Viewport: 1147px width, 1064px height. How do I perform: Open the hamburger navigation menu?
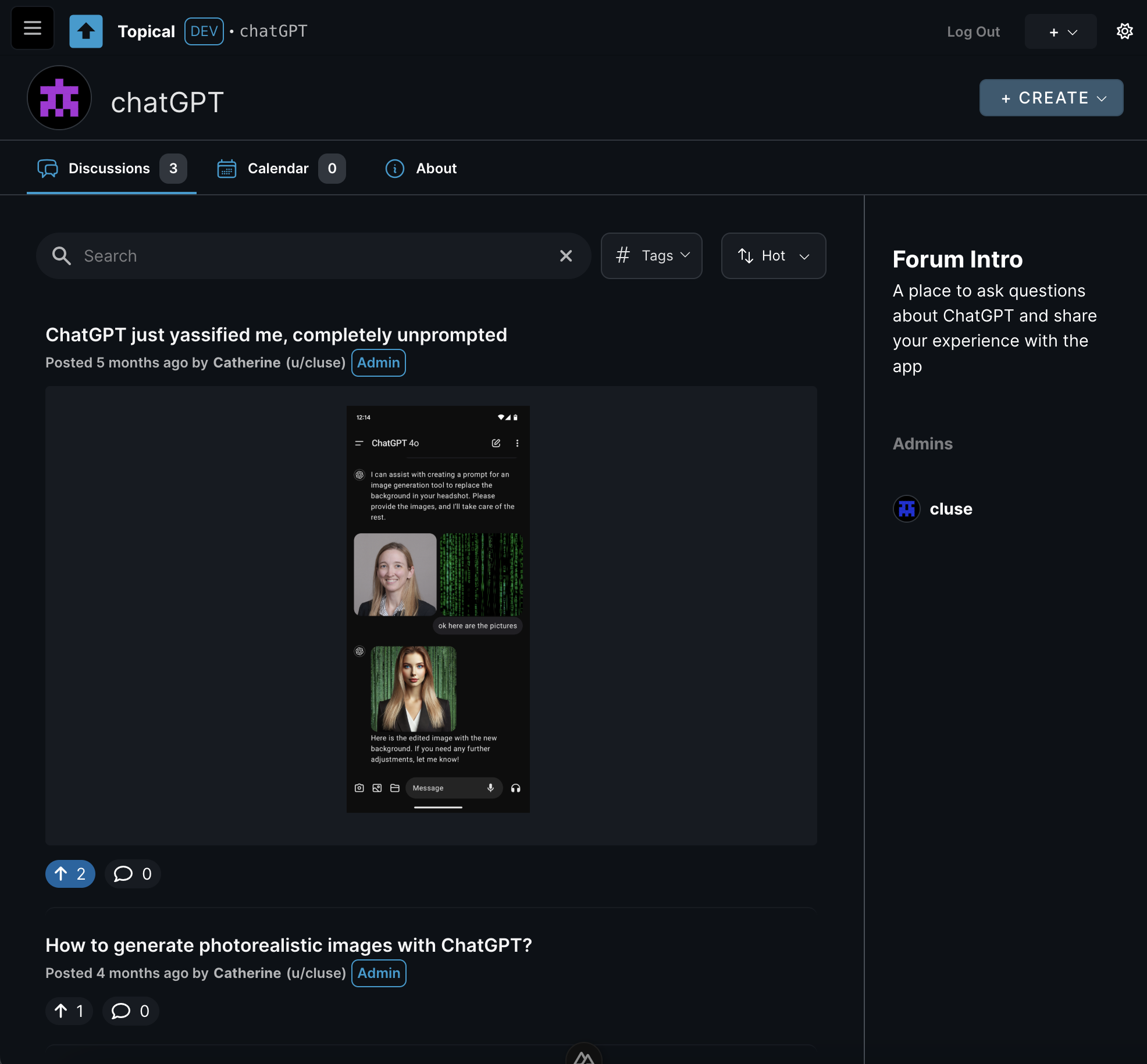point(33,28)
